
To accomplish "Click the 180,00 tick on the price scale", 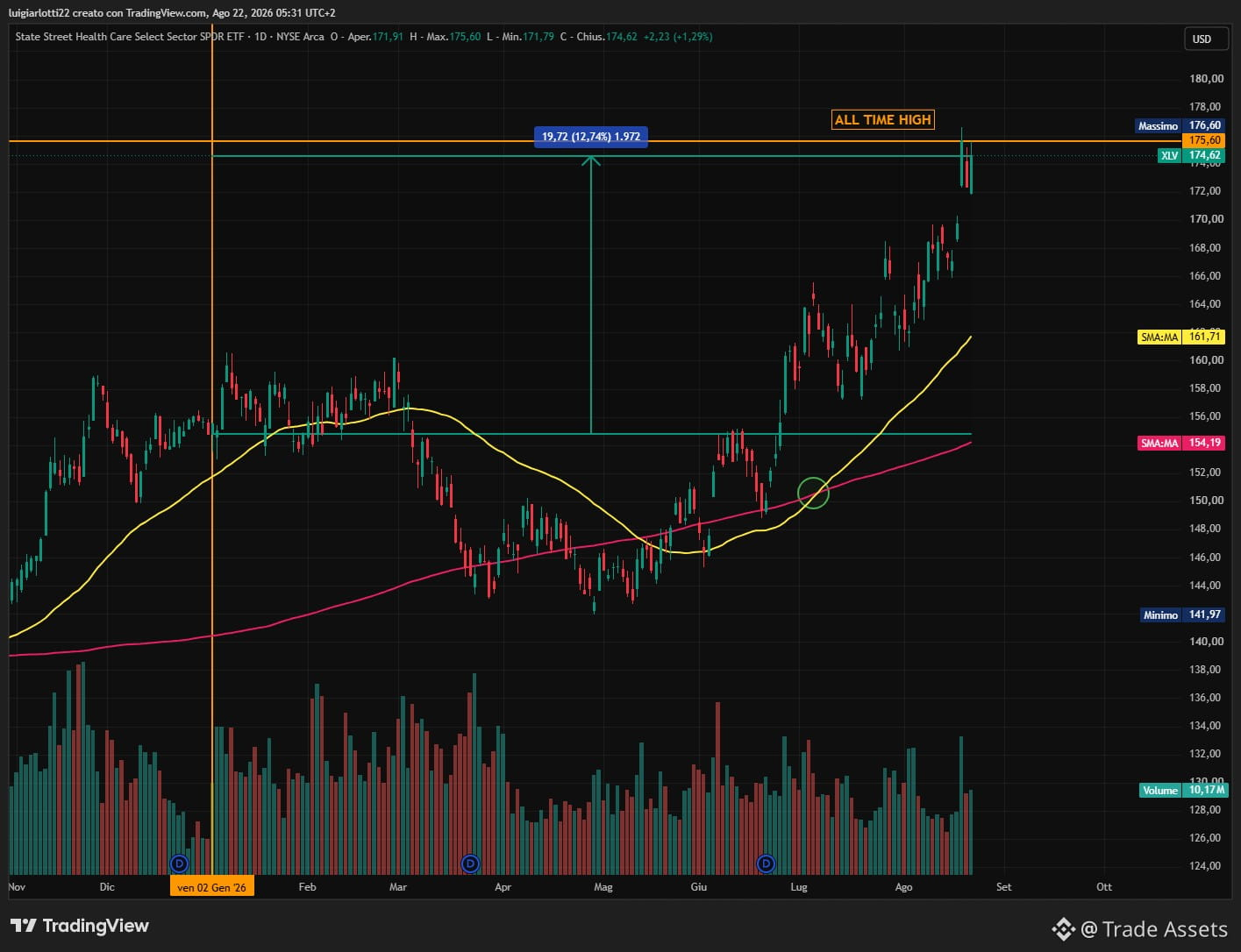I will (x=1206, y=78).
